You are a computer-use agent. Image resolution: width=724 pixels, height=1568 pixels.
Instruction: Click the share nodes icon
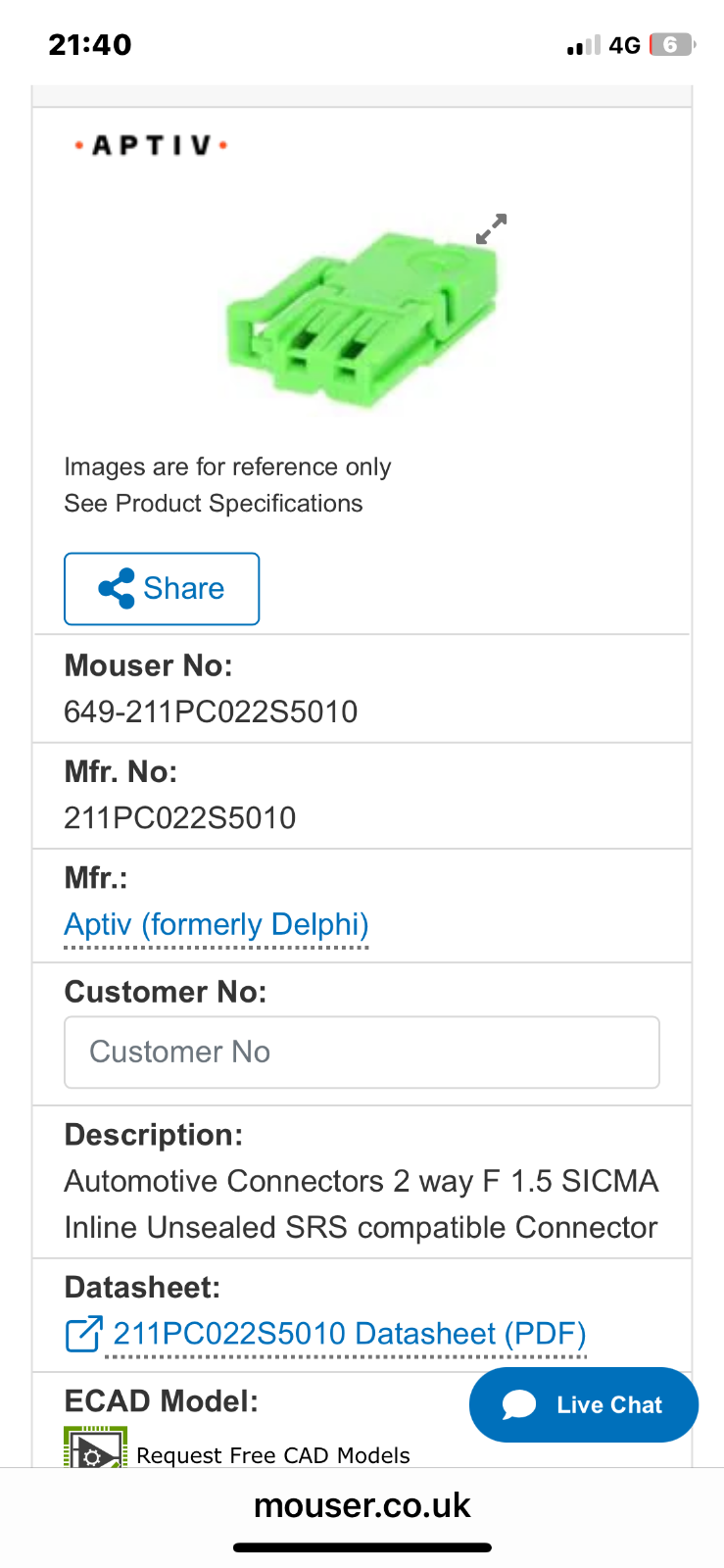[x=117, y=589]
